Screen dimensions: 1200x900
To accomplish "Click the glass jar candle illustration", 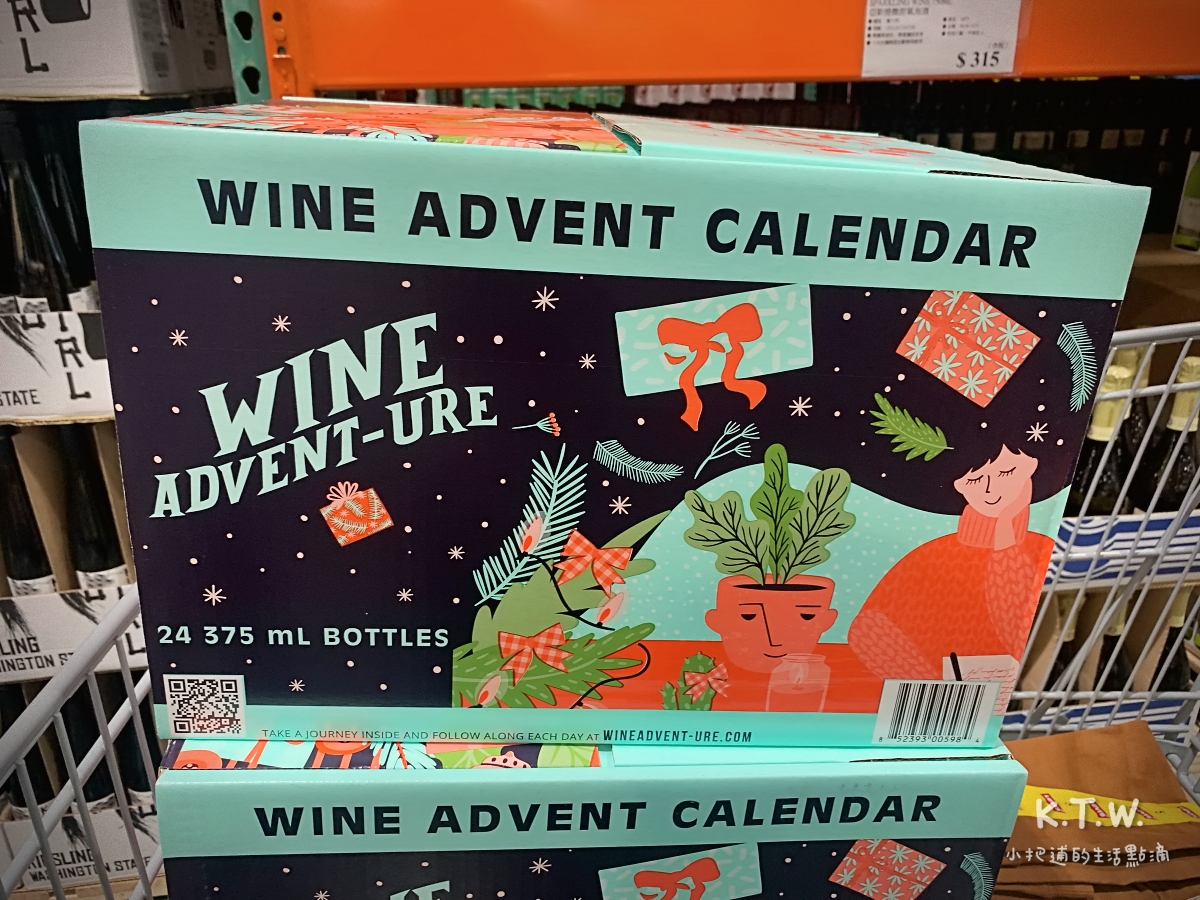I will (798, 680).
